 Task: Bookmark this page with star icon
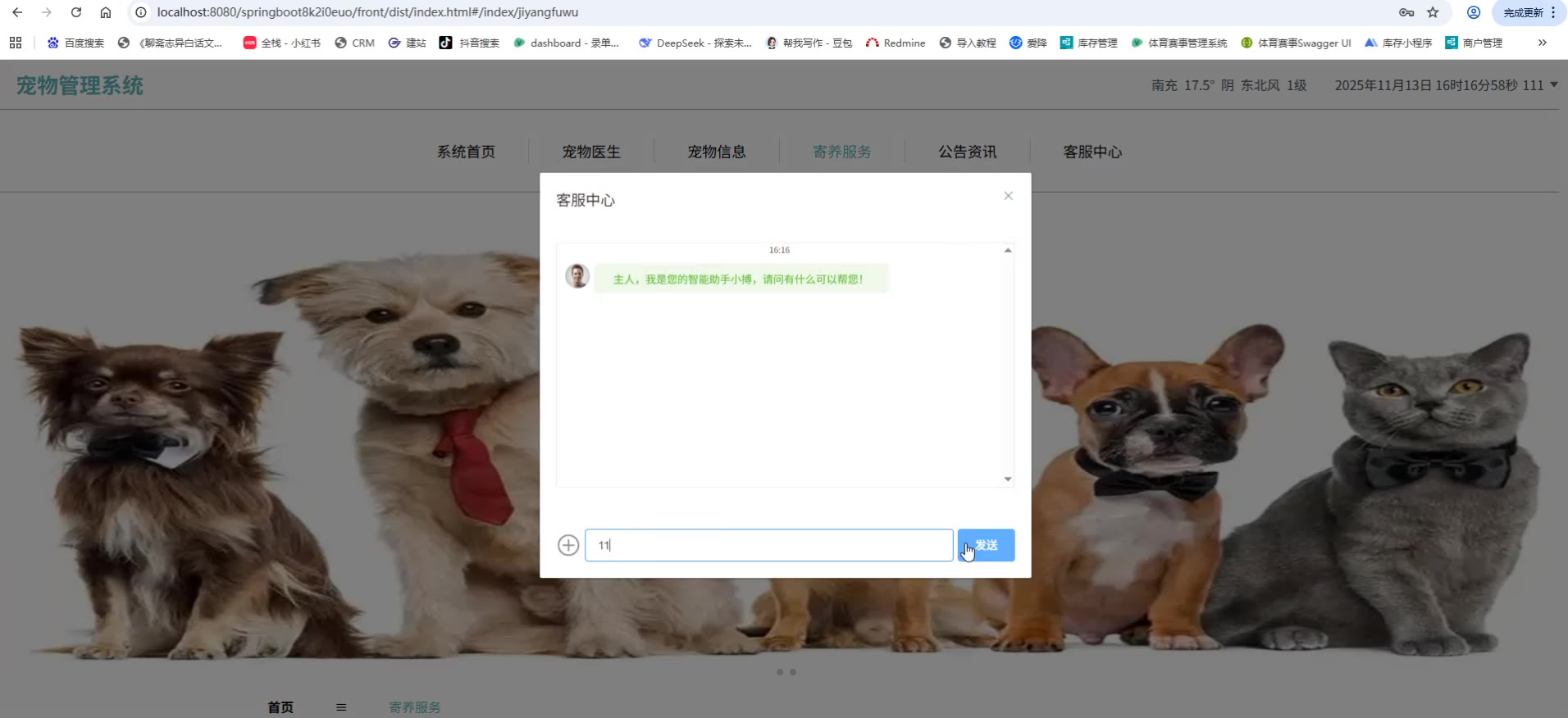[x=1433, y=12]
